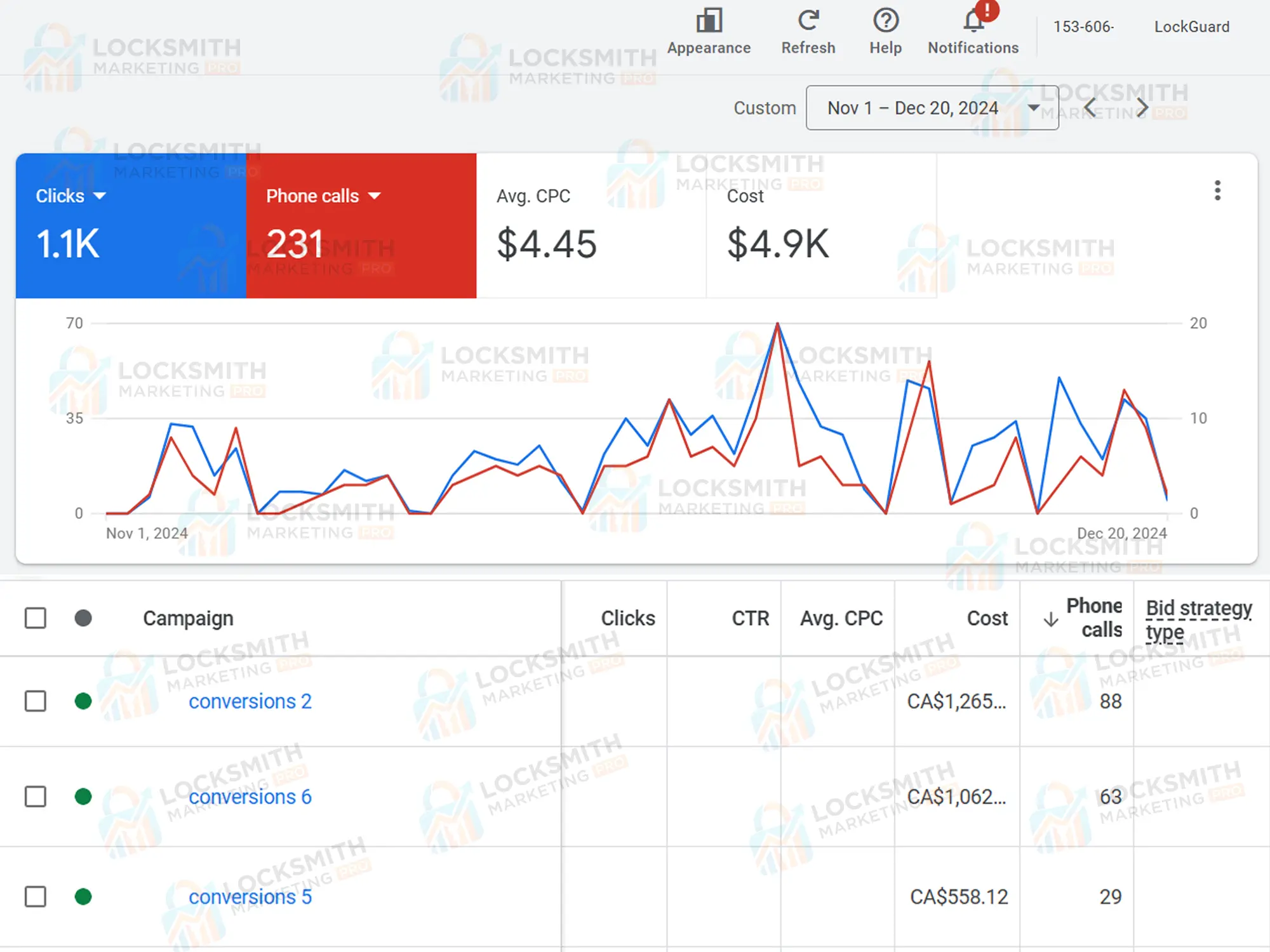
Task: Check the checkbox next to conversions 5
Action: click(35, 897)
